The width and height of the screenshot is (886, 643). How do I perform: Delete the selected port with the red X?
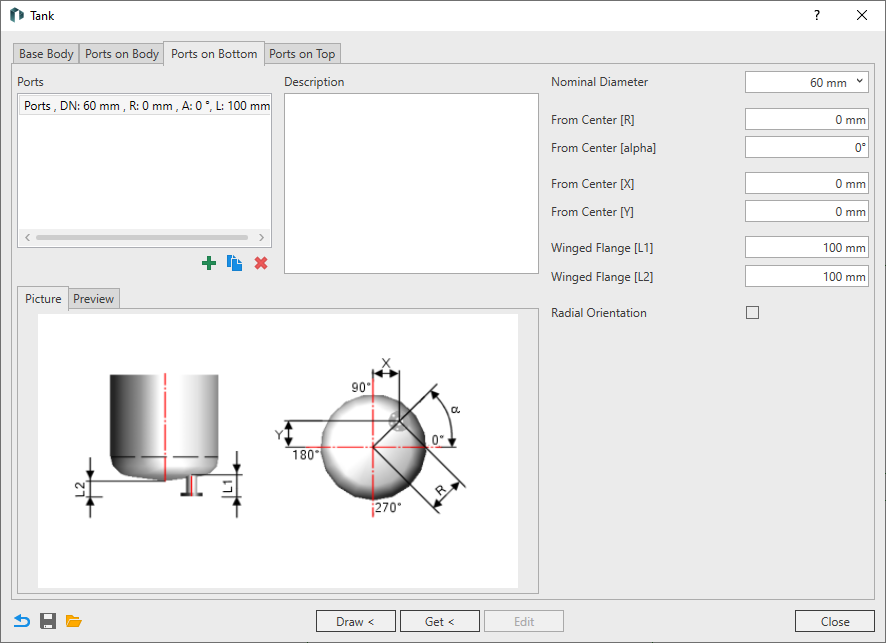[260, 263]
